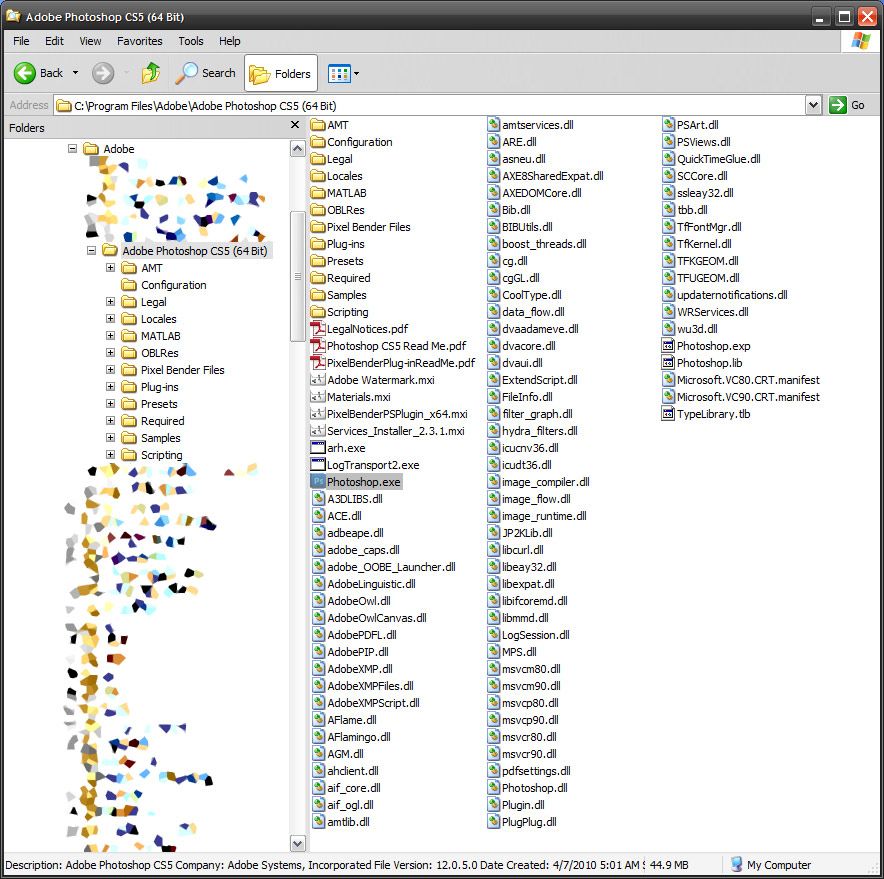
Task: Select the PSArt.dll icon
Action: 668,125
